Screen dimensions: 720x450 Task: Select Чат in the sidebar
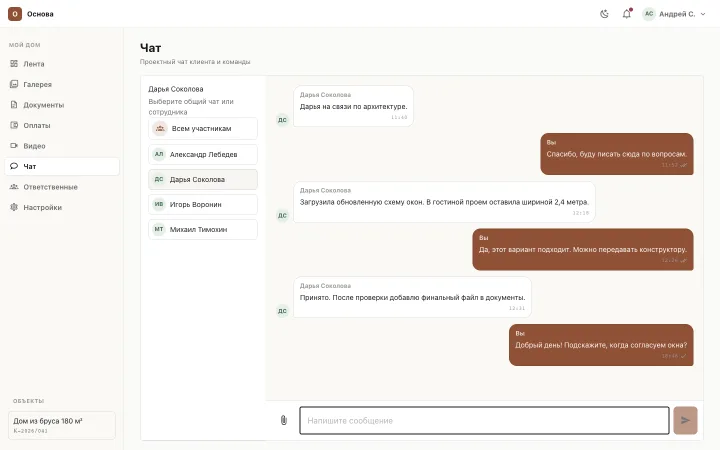coord(62,166)
